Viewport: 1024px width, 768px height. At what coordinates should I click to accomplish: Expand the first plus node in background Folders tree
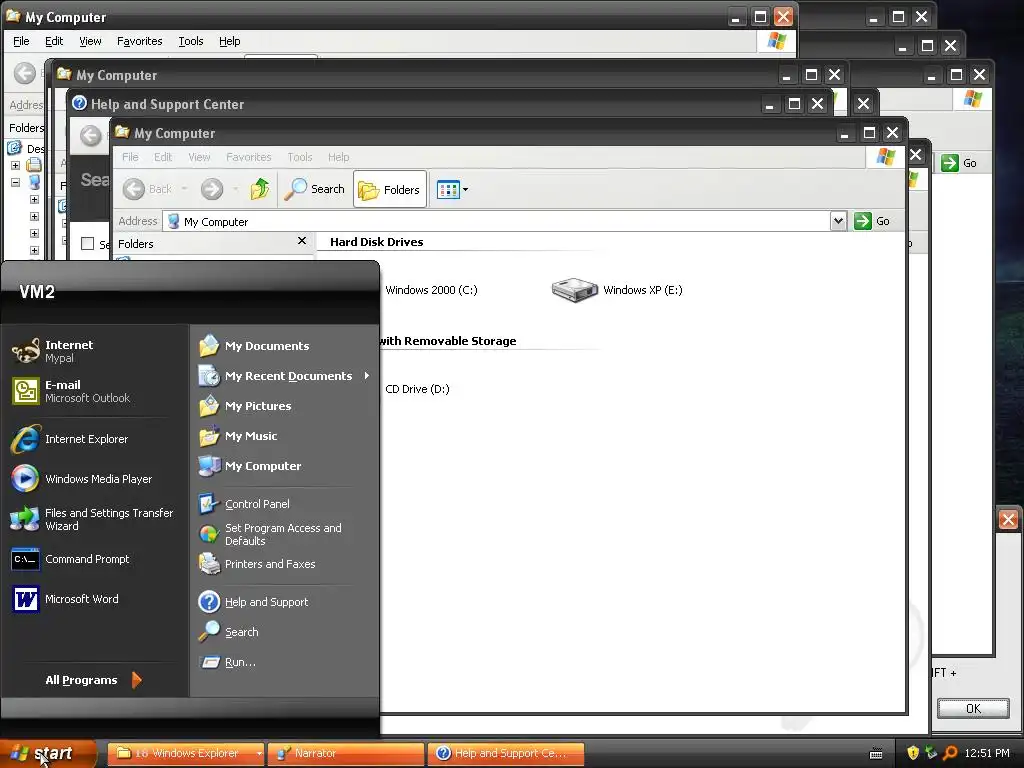pos(15,165)
